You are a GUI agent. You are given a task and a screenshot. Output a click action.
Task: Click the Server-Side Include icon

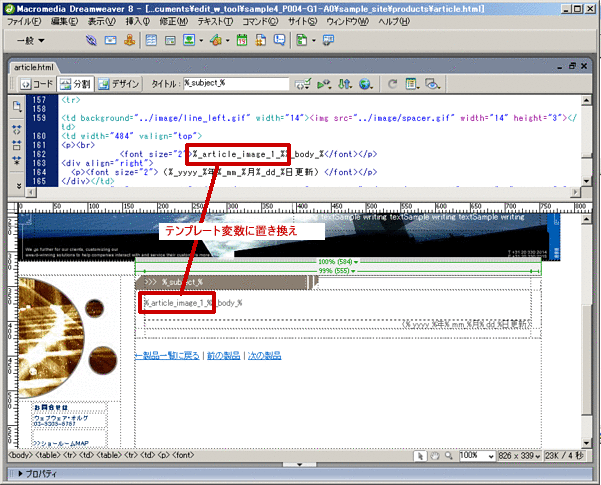pyautogui.click(x=261, y=40)
